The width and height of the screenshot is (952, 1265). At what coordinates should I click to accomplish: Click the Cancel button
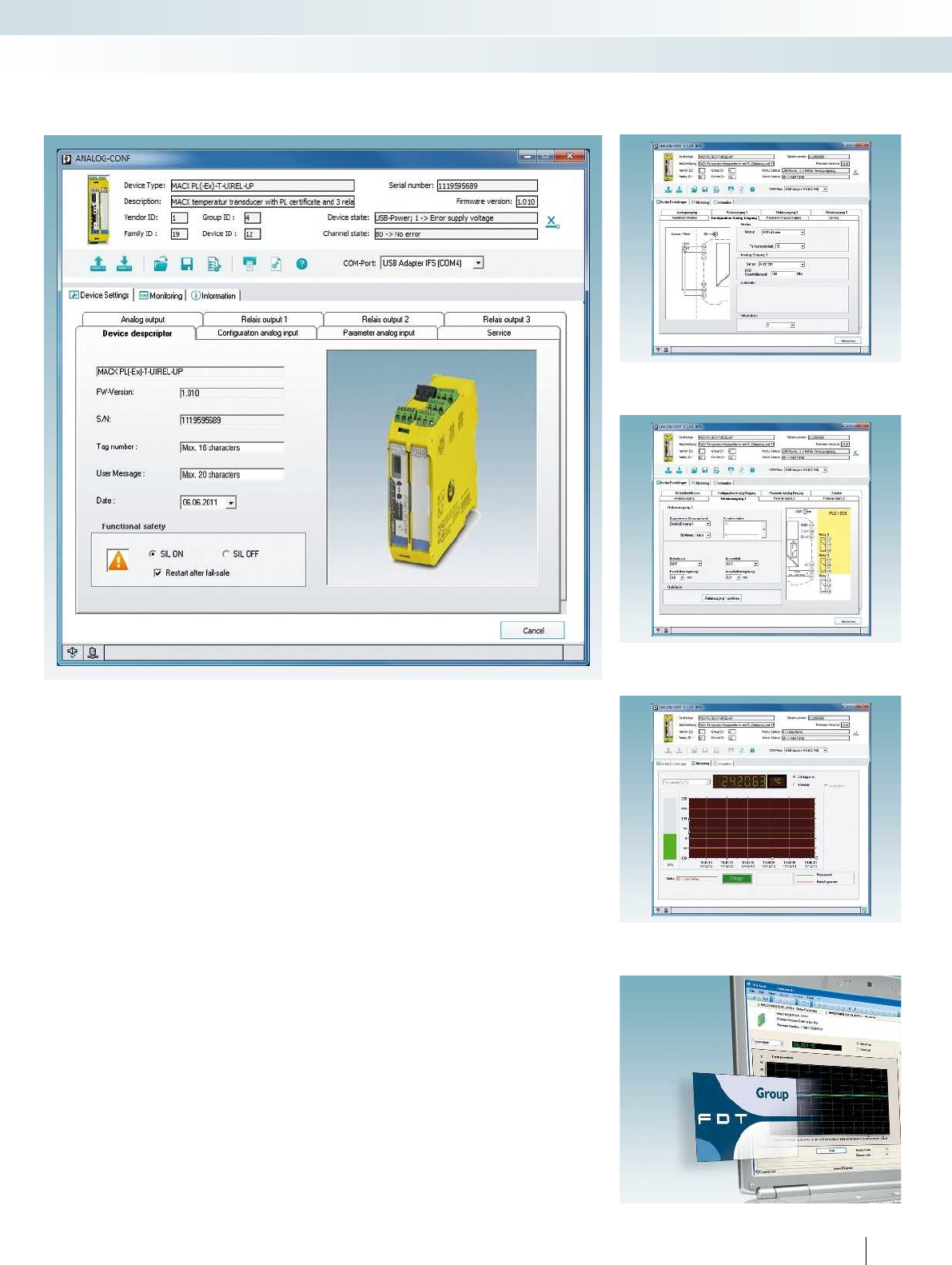click(532, 630)
